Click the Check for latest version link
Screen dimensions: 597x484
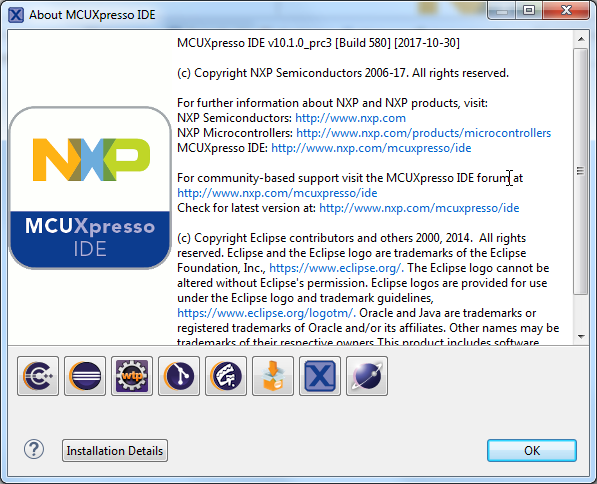(x=419, y=208)
